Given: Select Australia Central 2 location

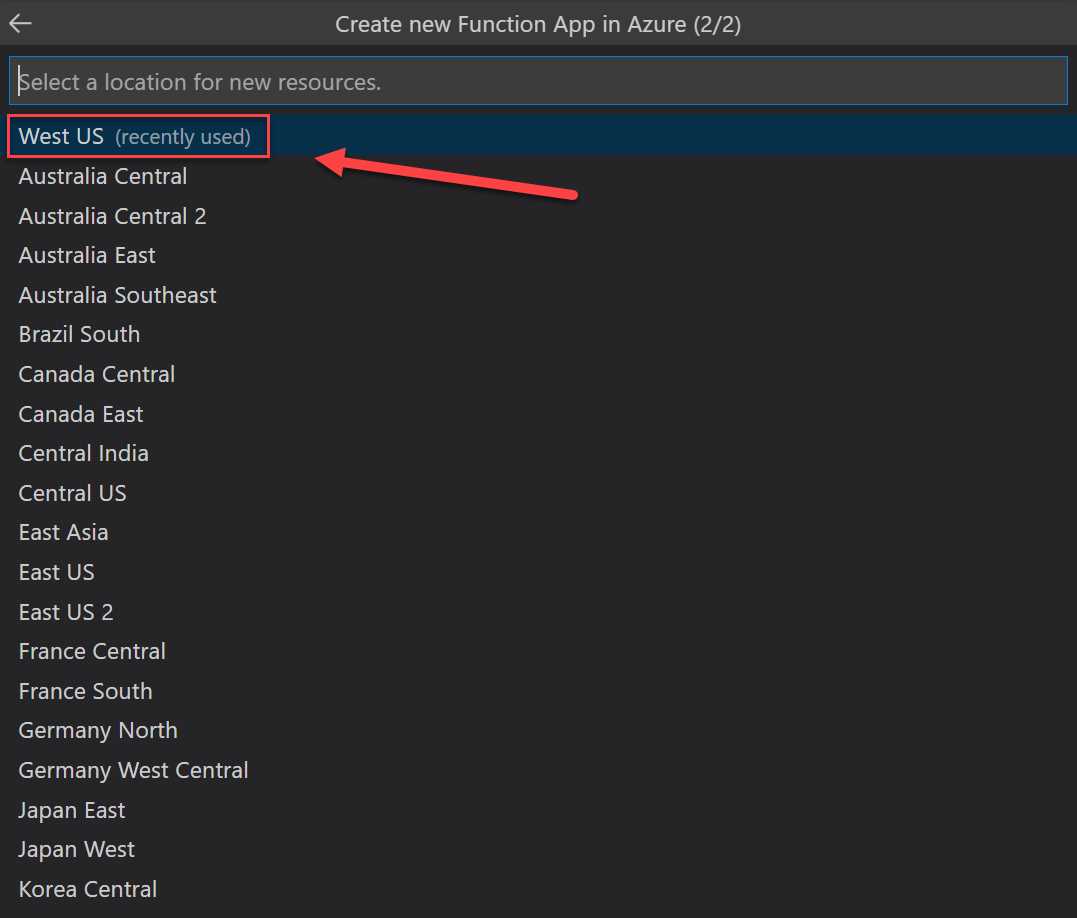Looking at the screenshot, I should click(x=112, y=216).
